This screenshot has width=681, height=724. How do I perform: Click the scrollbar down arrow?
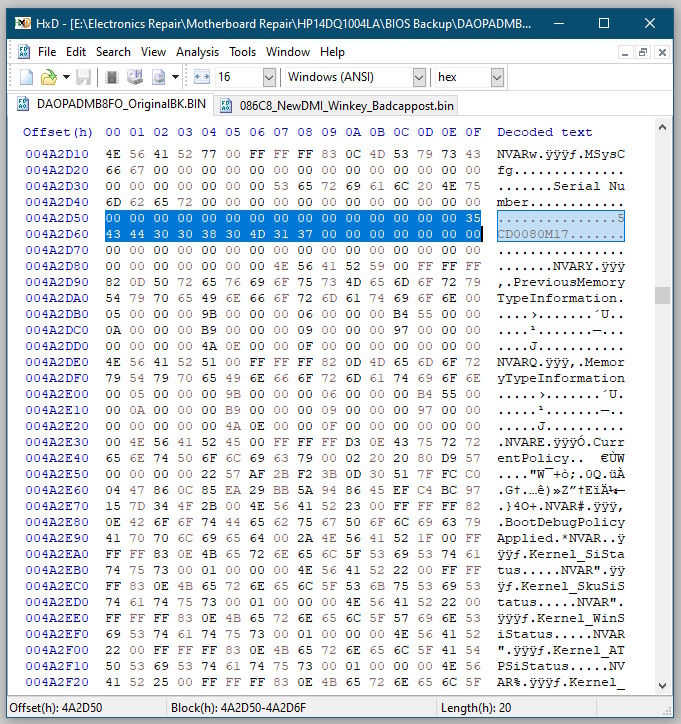coord(663,685)
